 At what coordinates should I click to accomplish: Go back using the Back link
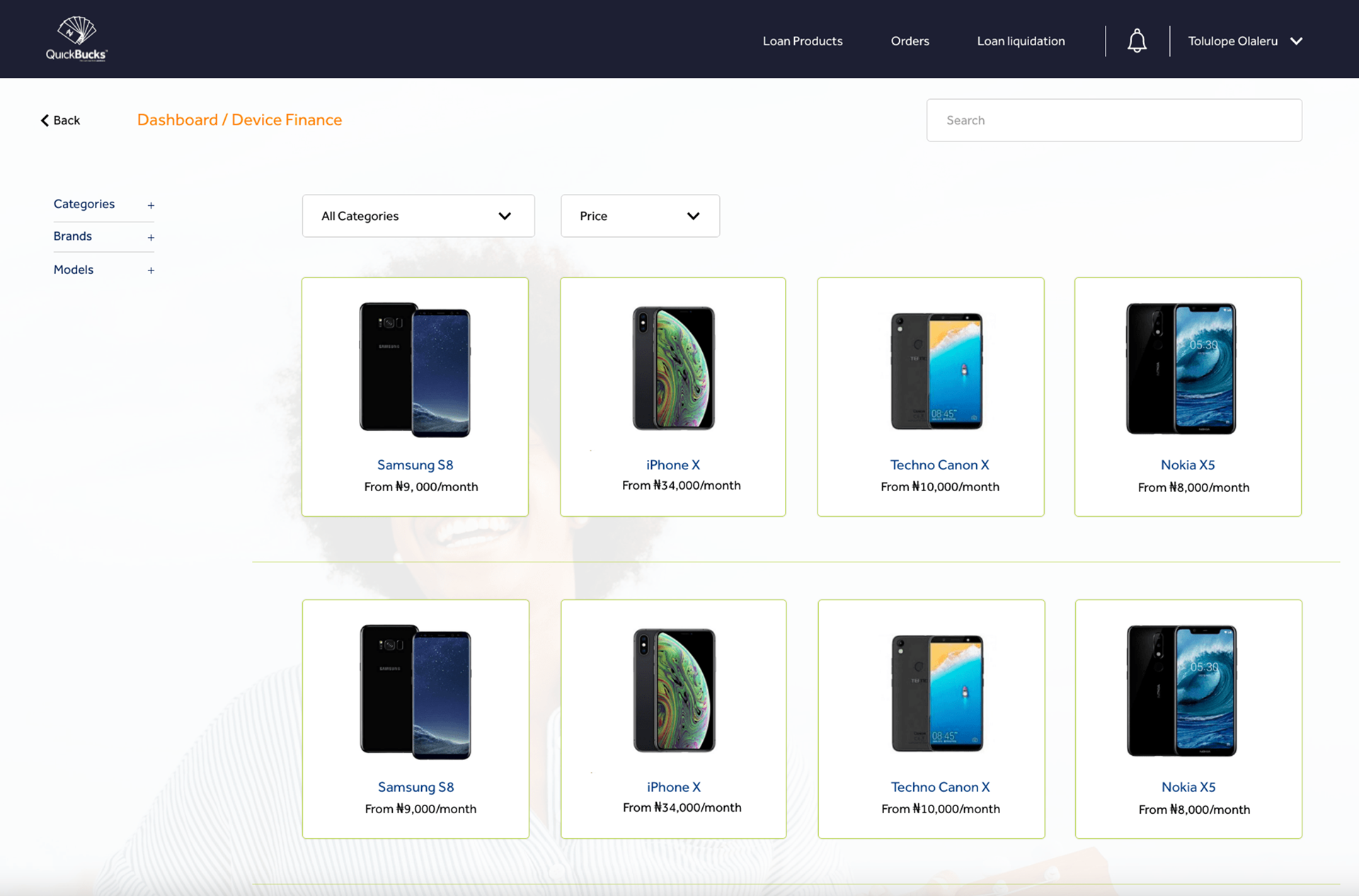click(60, 120)
